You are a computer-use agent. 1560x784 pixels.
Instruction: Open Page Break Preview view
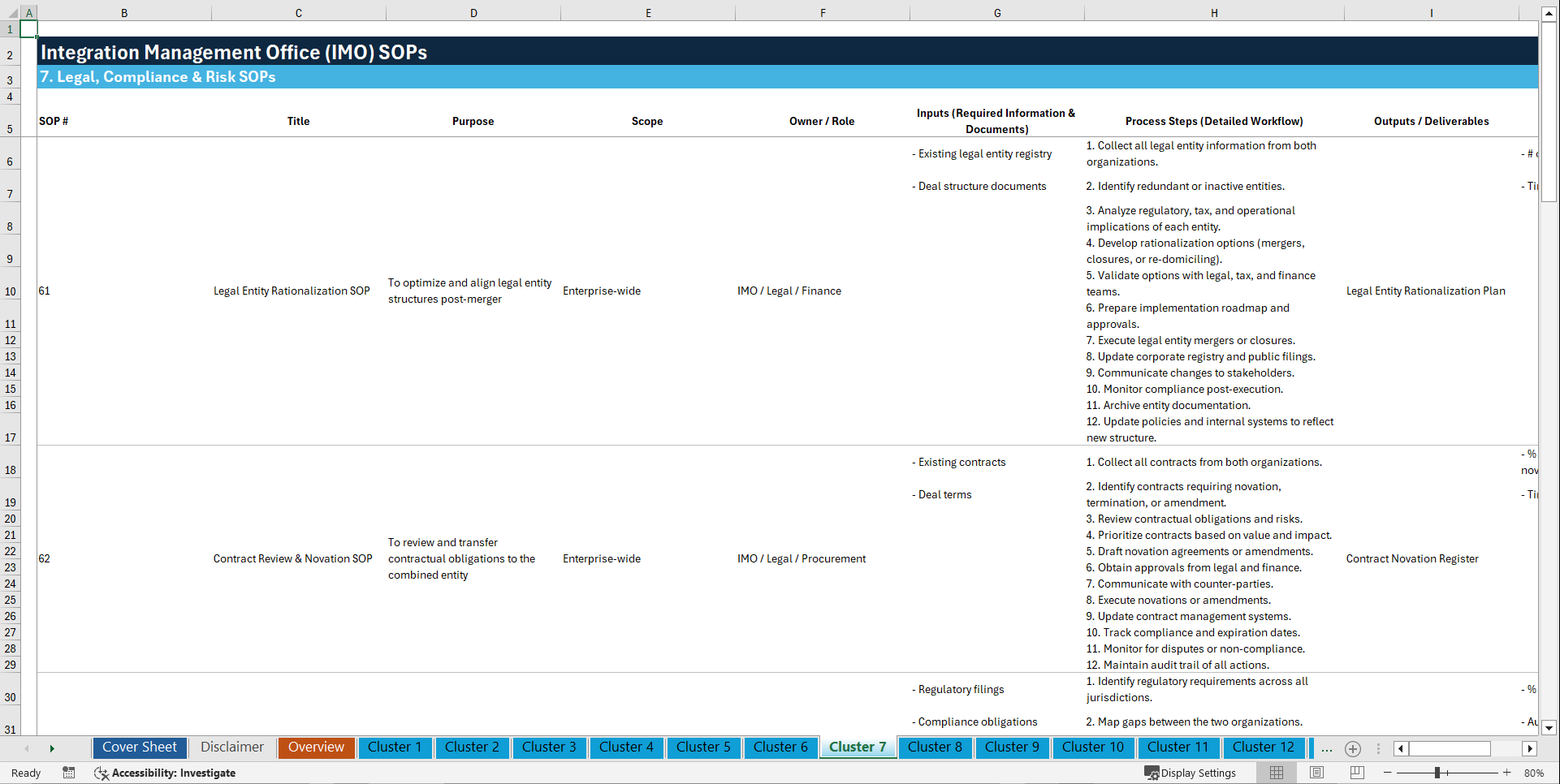tap(1355, 773)
